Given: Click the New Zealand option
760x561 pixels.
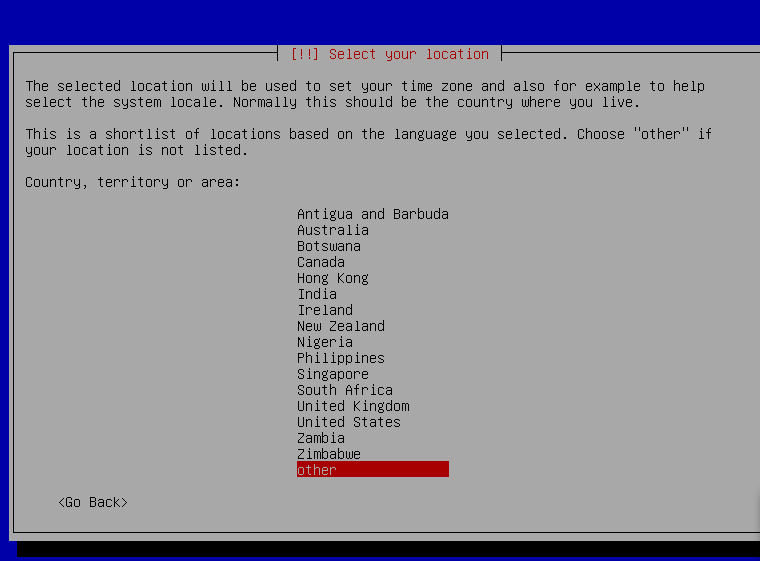Looking at the screenshot, I should (341, 326).
